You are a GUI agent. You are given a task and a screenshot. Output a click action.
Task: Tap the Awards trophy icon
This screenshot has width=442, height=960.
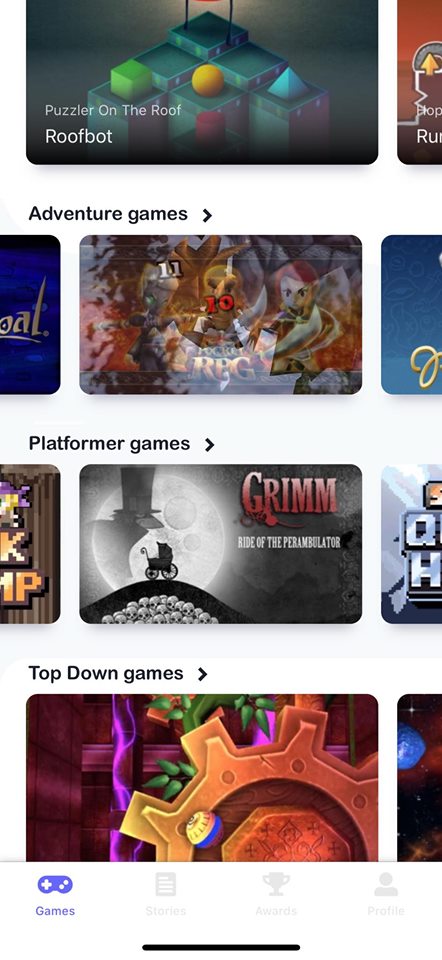276,884
